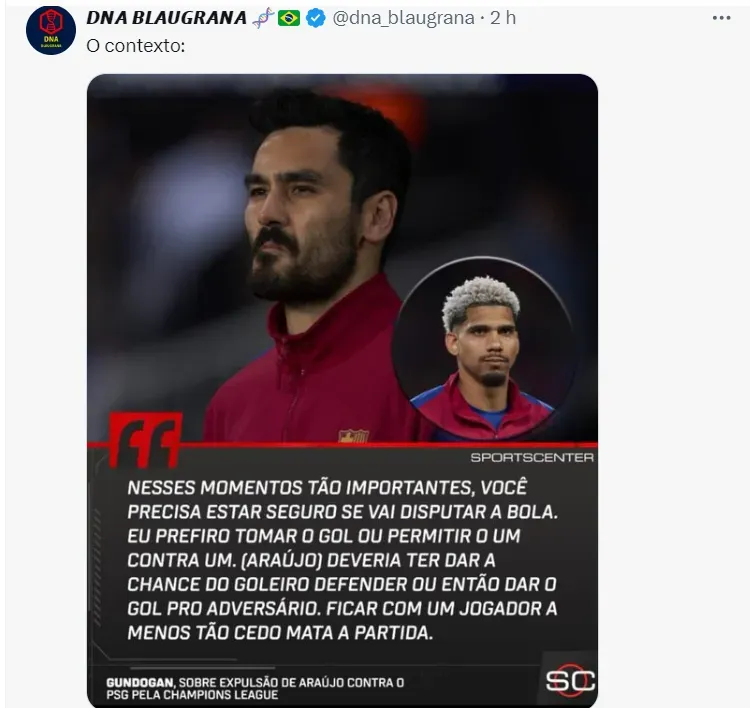Click the "(ARAÚJO)" text in the quote
750x708 pixels.
pos(281,560)
